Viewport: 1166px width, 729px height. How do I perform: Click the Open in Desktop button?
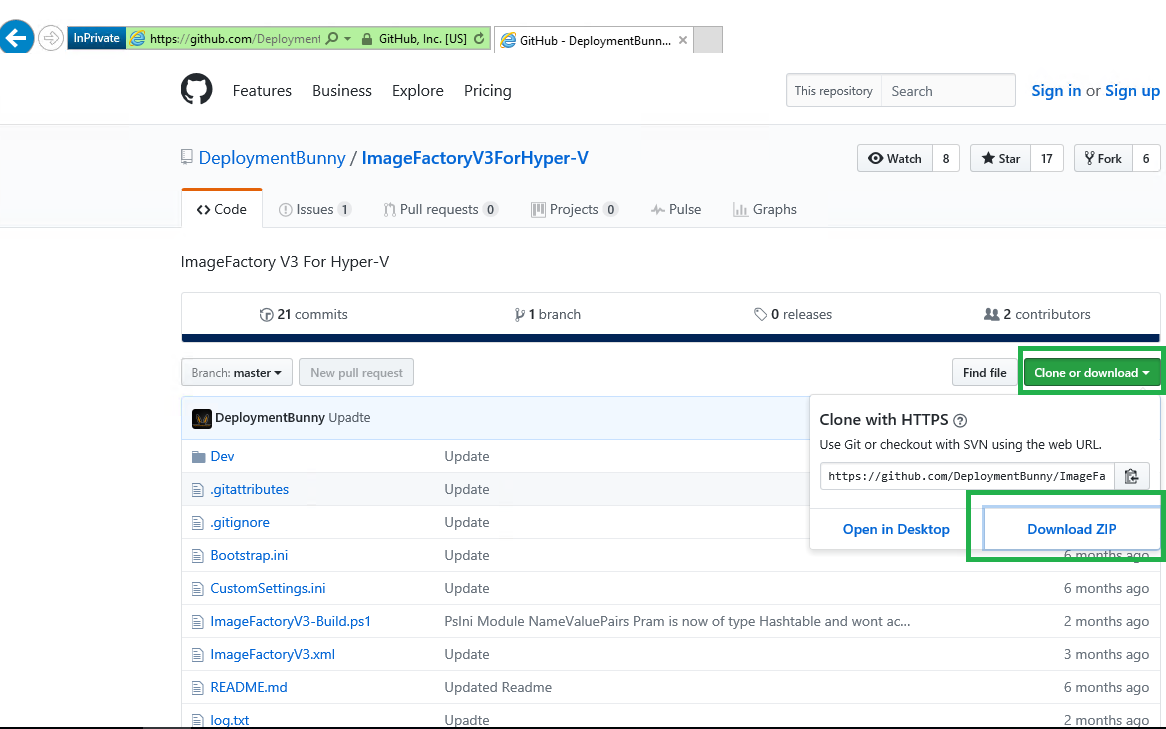coord(896,529)
